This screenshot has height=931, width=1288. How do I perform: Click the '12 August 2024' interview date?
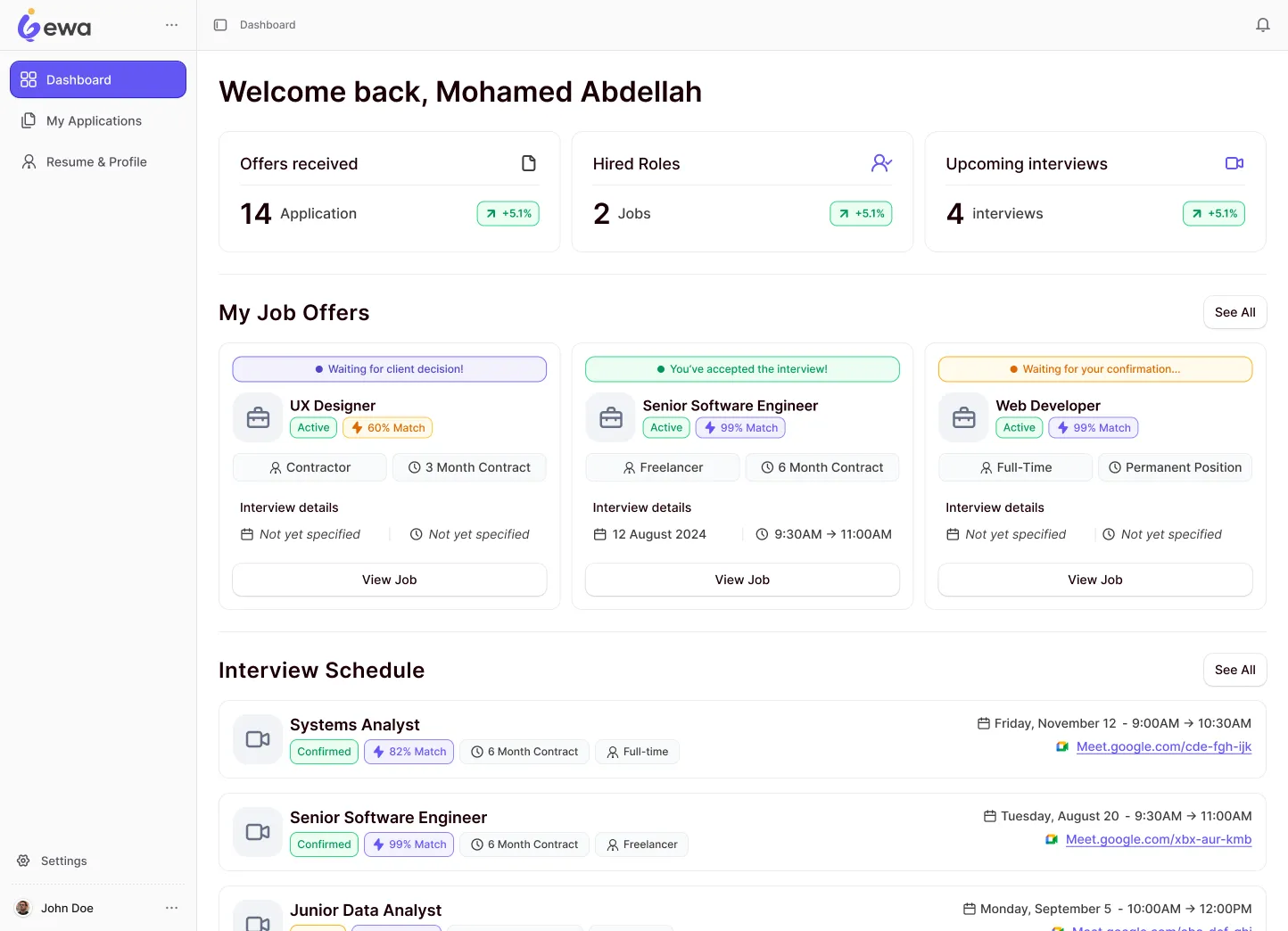(x=659, y=534)
